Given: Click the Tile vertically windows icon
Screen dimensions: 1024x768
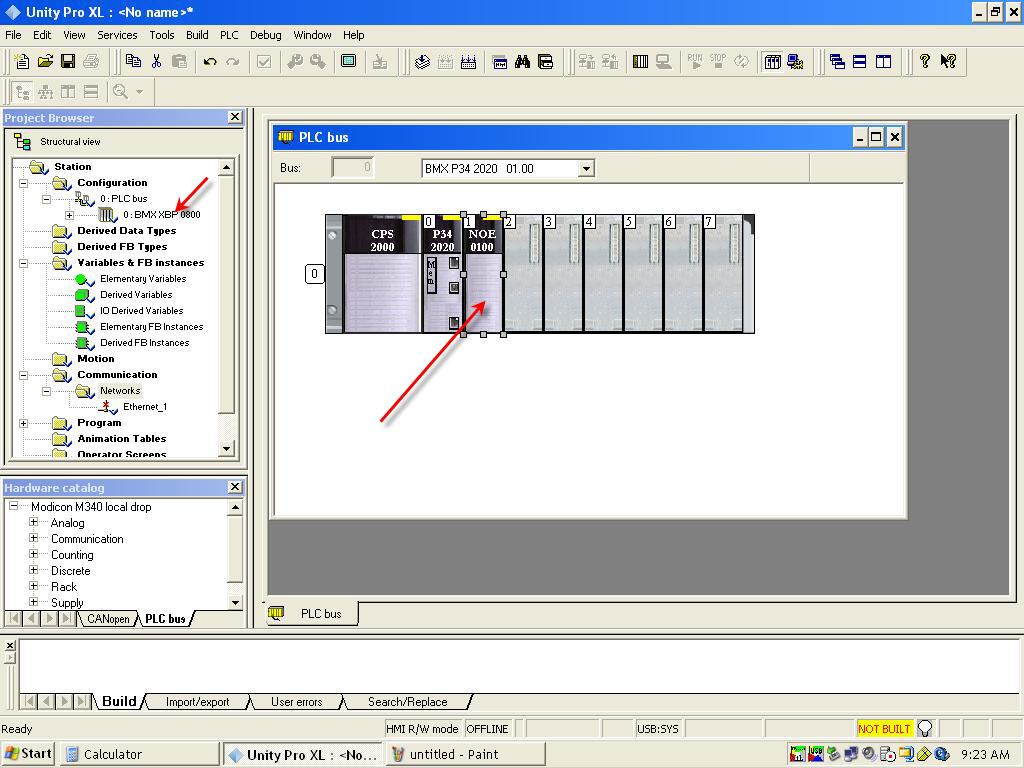Looking at the screenshot, I should coord(883,61).
